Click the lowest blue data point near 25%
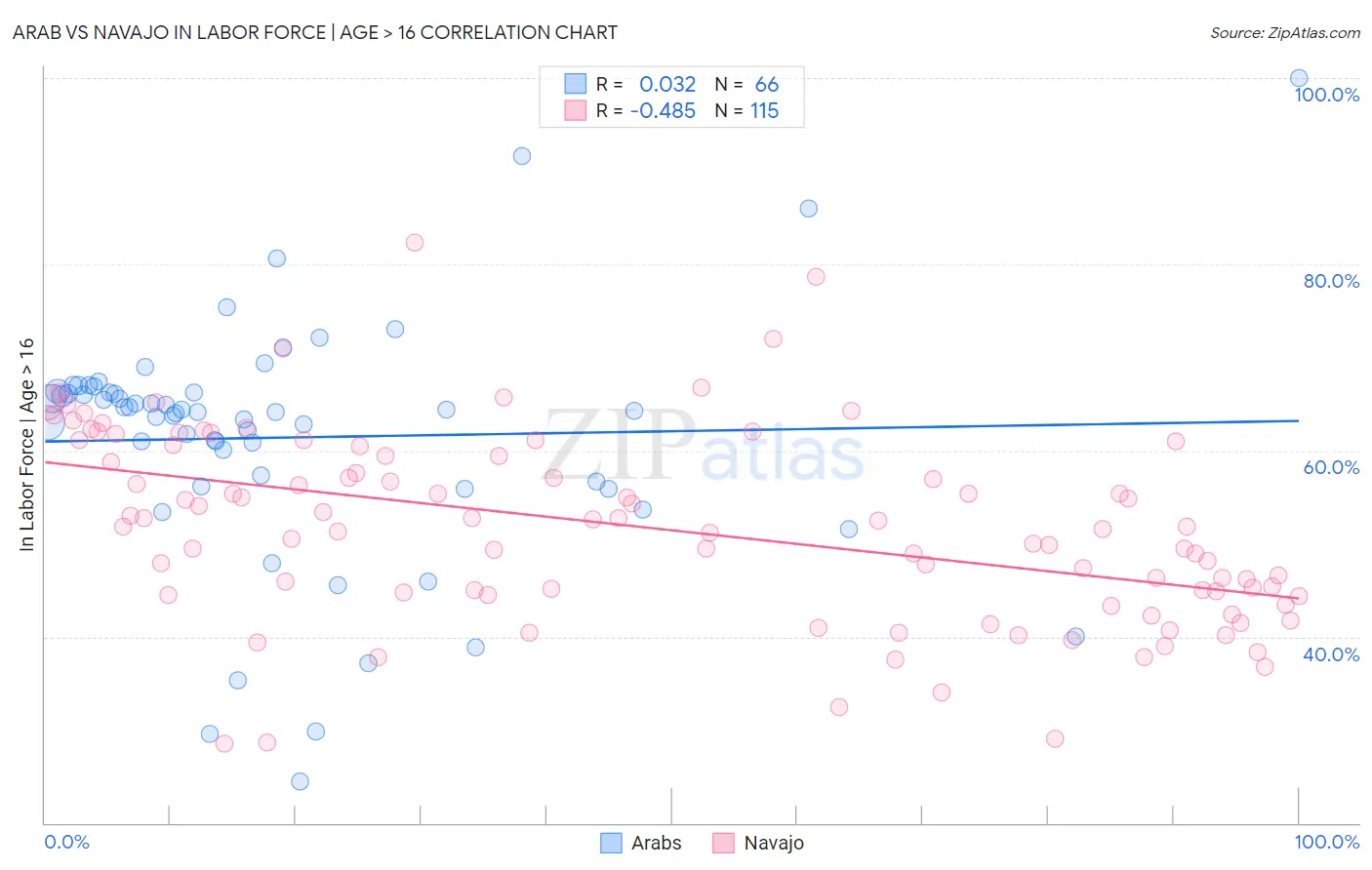Screen dimensions: 1372x870 [301, 781]
